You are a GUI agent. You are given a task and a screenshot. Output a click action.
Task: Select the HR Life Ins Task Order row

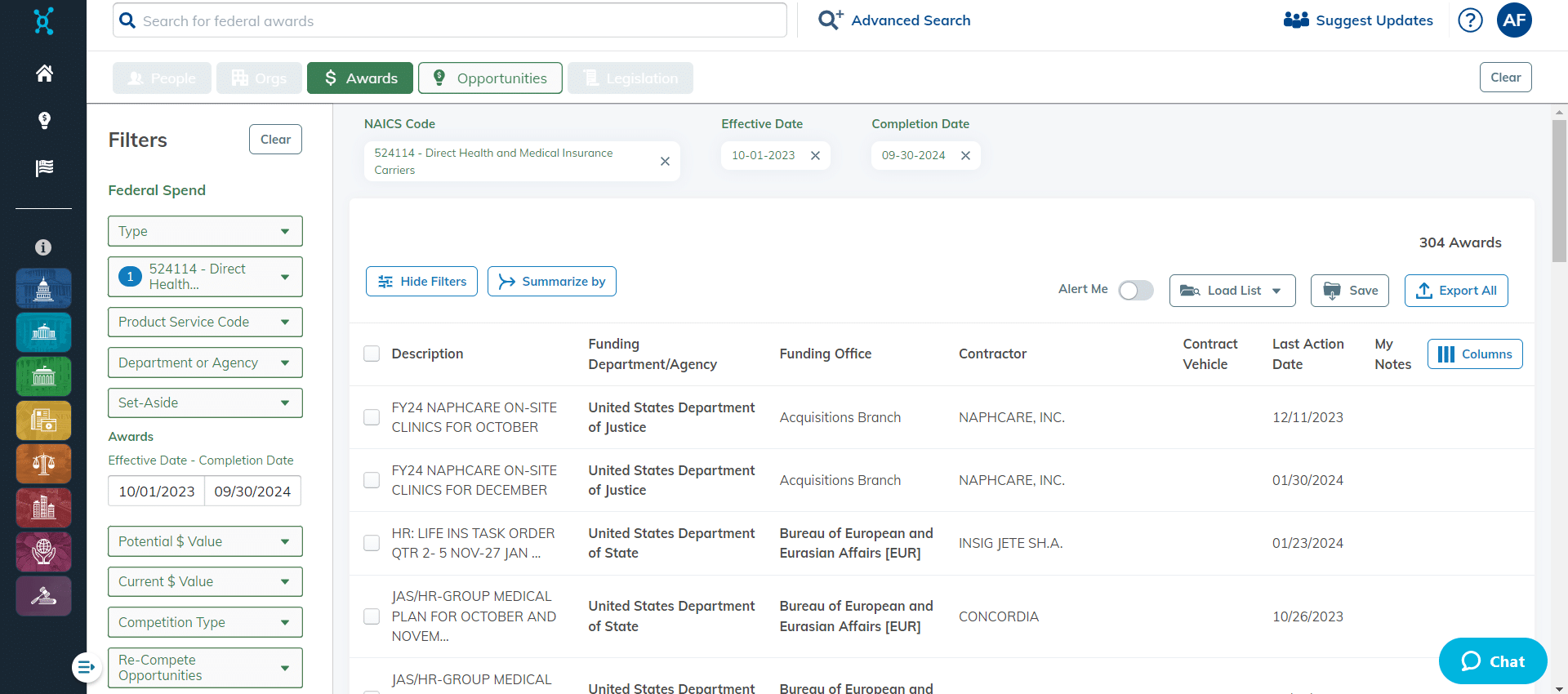point(372,543)
